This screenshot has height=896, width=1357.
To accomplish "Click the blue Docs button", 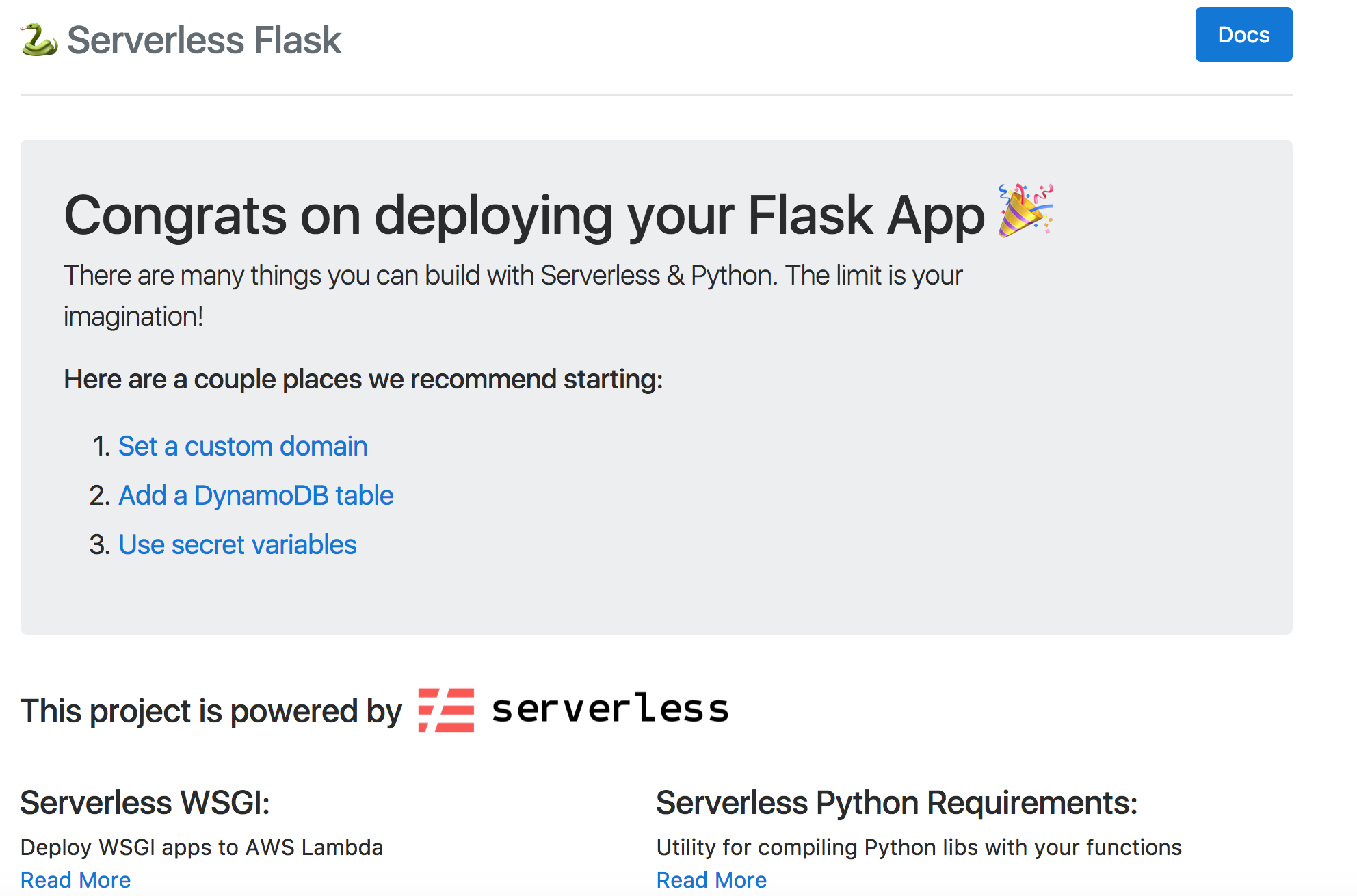I will click(x=1243, y=34).
